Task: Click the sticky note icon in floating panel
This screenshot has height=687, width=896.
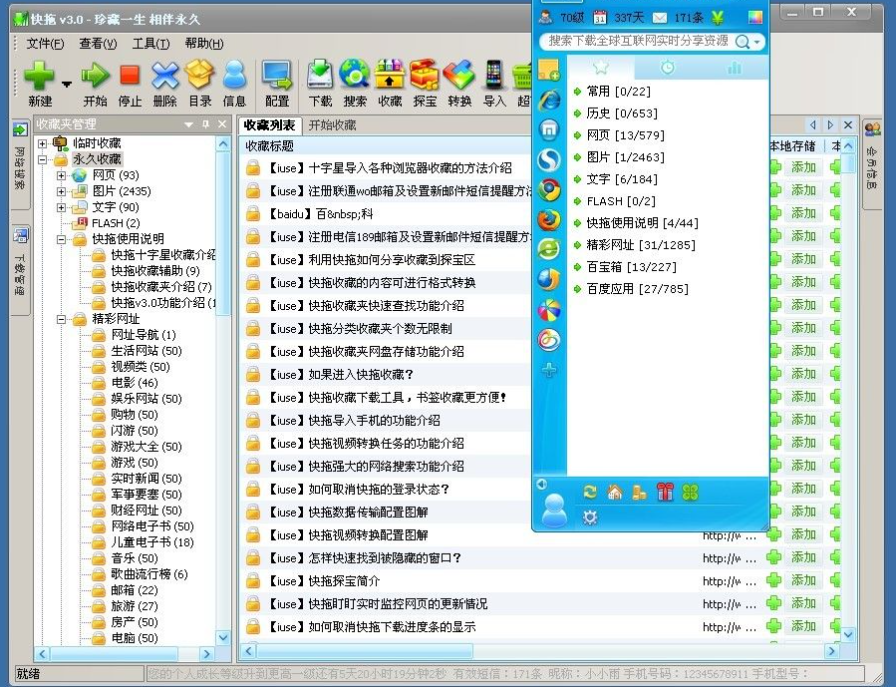Action: pyautogui.click(x=549, y=70)
